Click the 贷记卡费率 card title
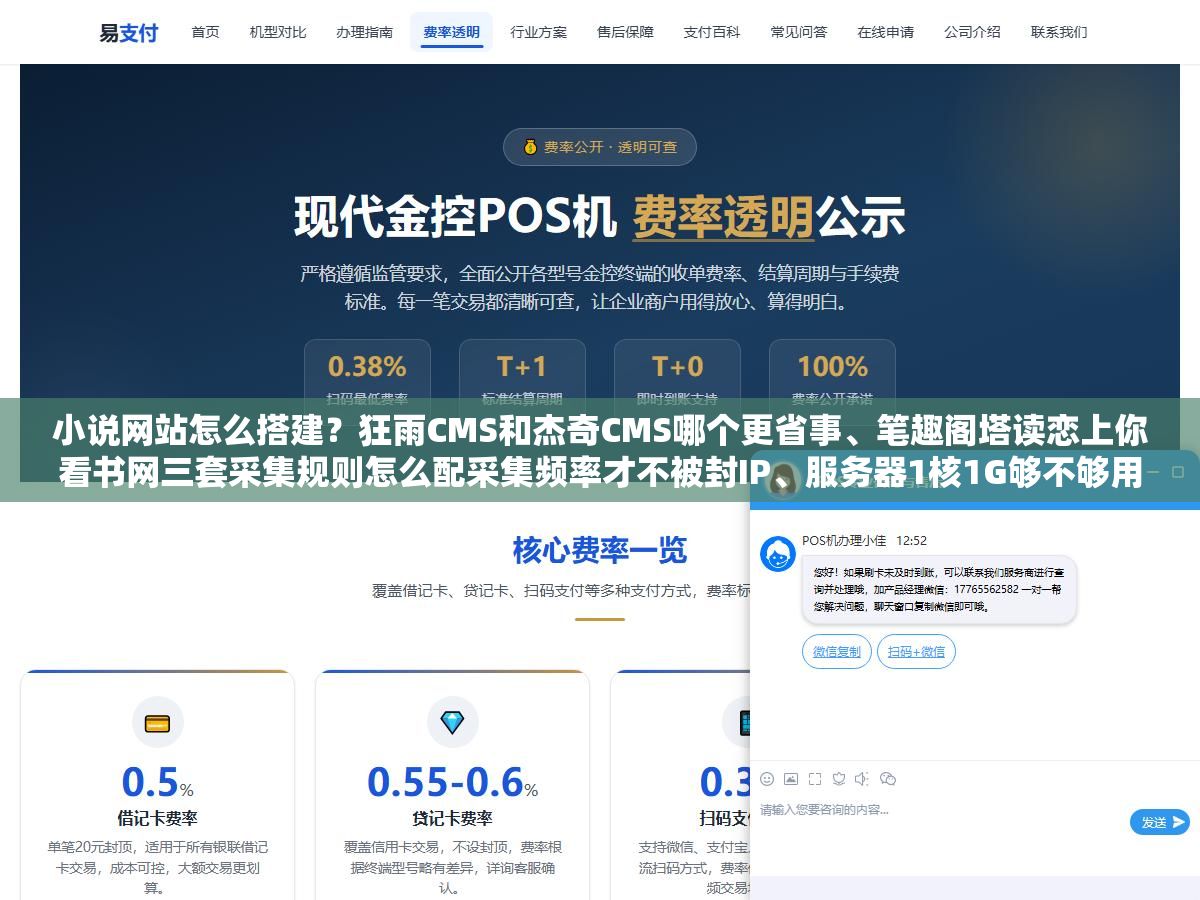1200x900 pixels. (x=452, y=818)
